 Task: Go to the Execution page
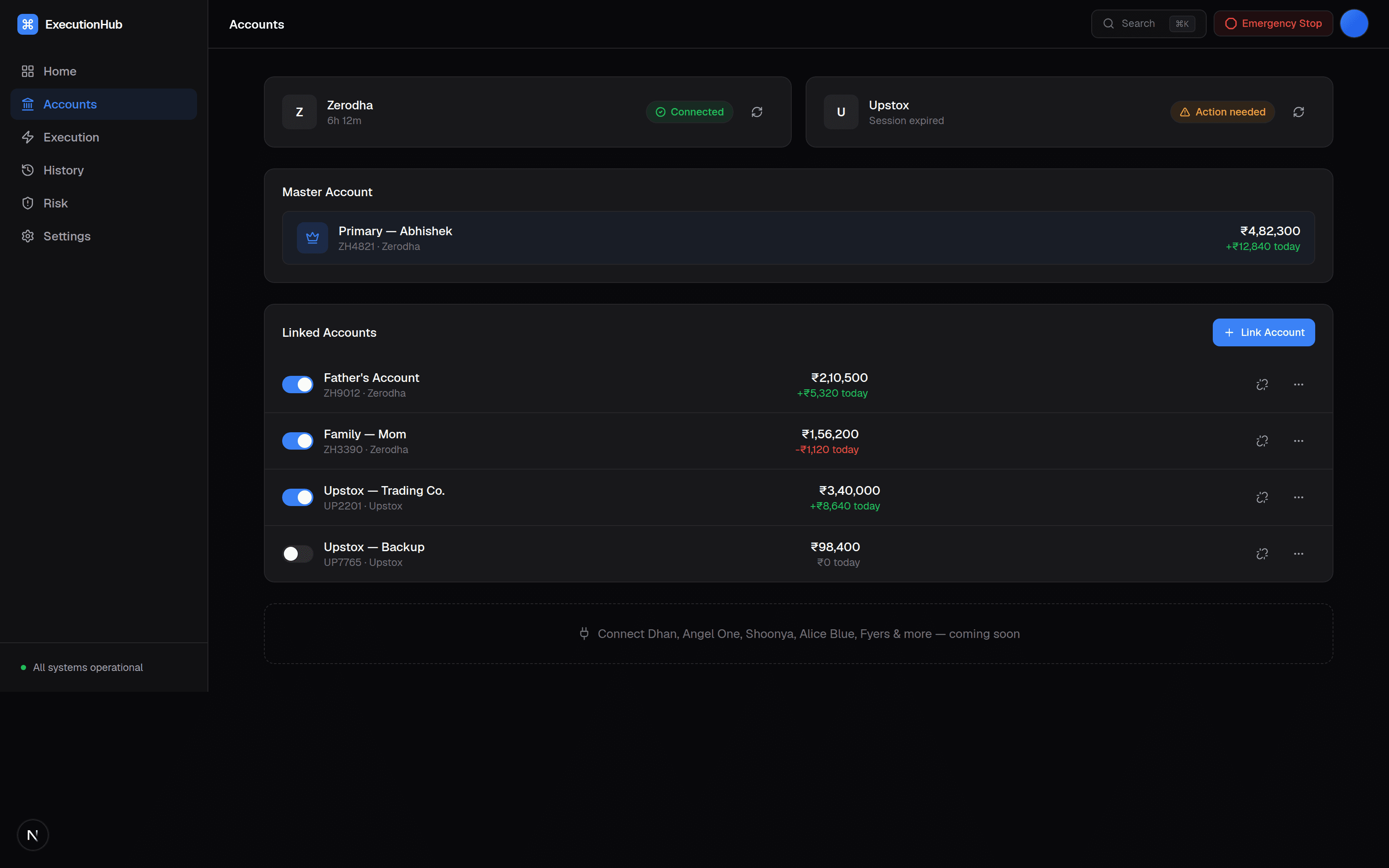coord(104,137)
